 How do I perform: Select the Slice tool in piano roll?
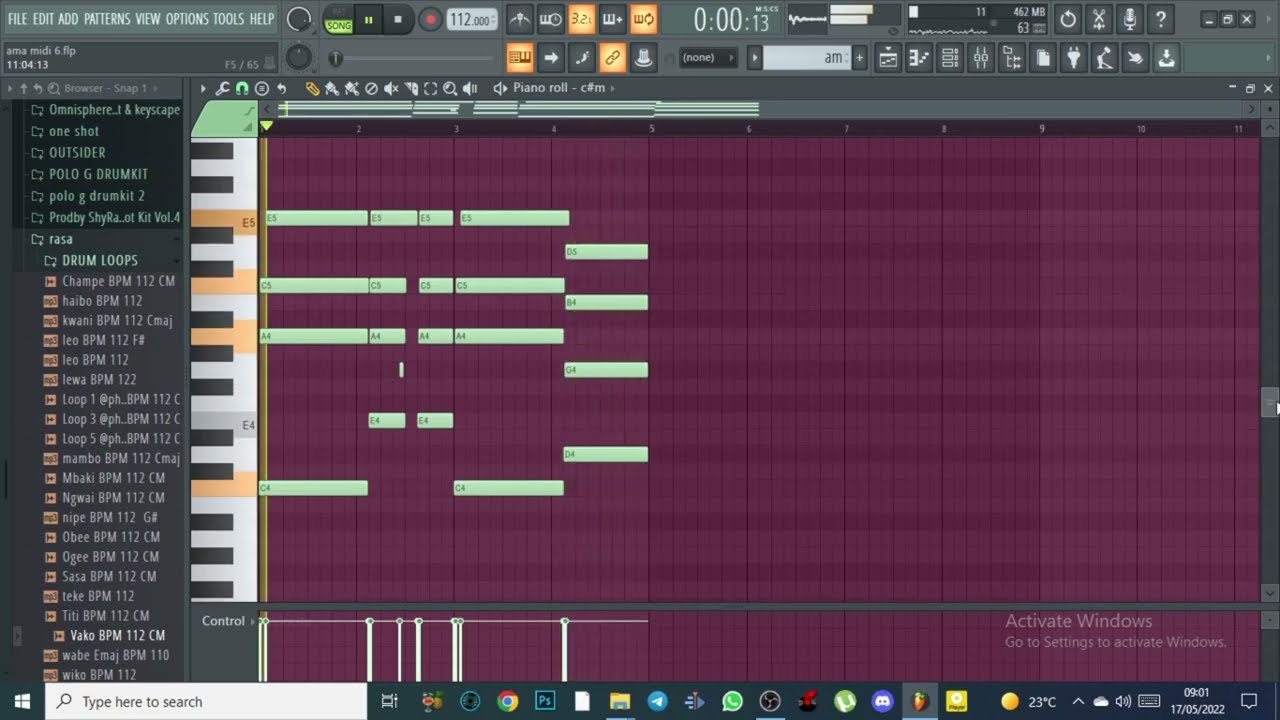click(411, 88)
